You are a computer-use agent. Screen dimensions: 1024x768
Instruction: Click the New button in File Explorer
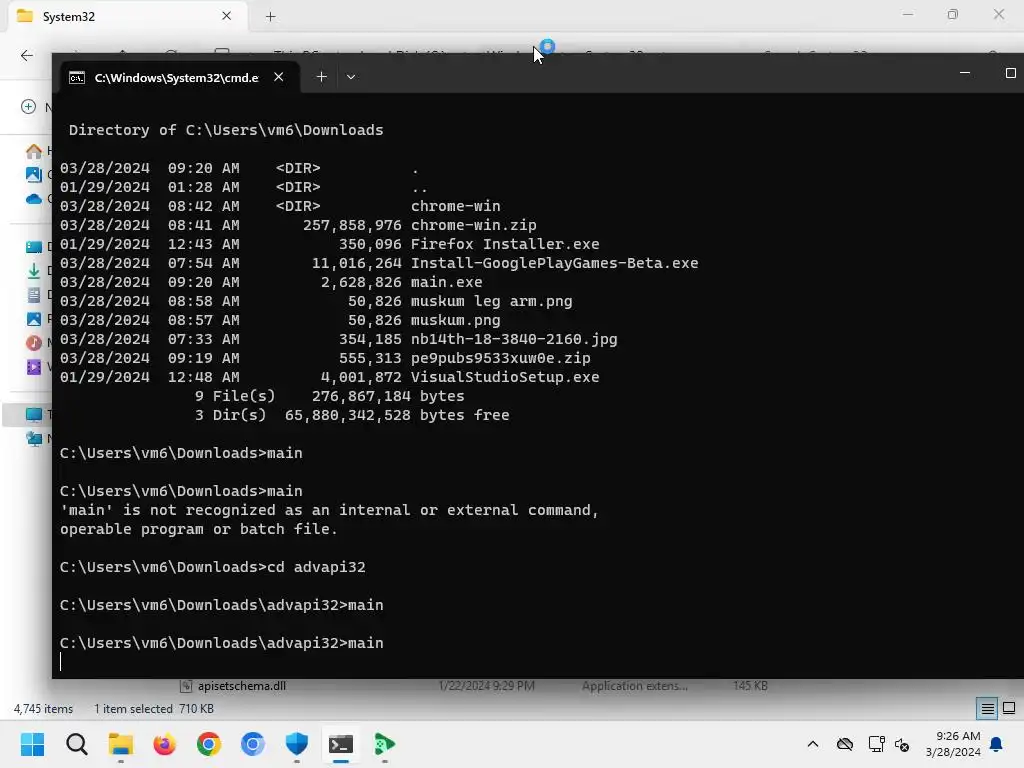pos(37,106)
